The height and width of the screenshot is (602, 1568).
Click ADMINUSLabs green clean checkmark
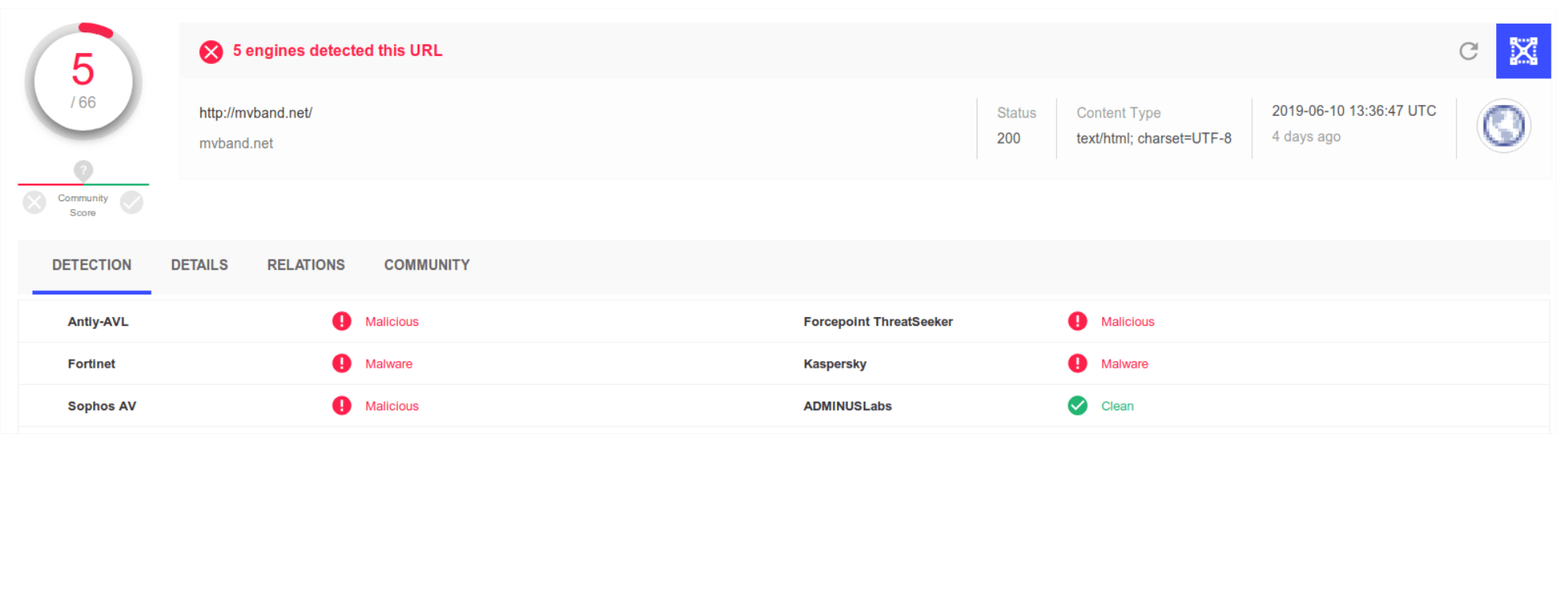[1077, 406]
